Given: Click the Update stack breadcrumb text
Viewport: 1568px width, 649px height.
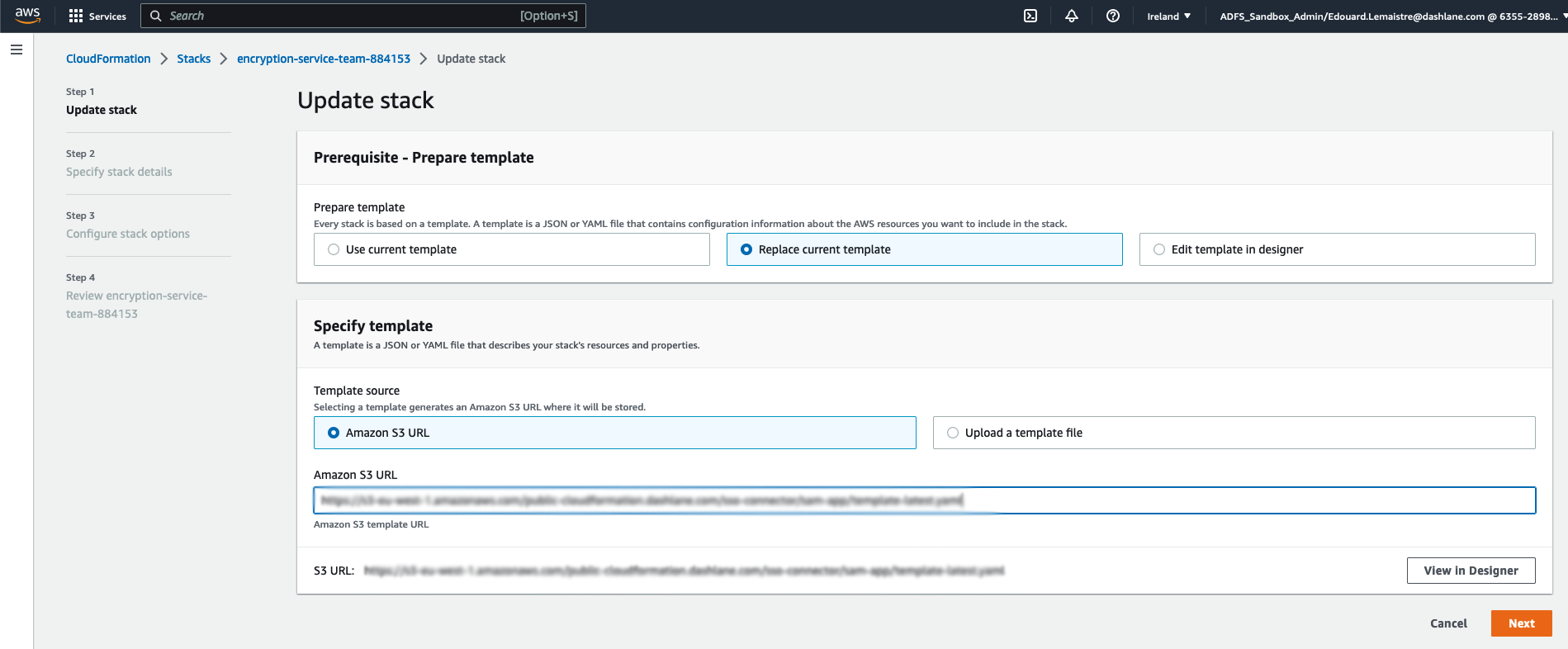Looking at the screenshot, I should pyautogui.click(x=471, y=59).
